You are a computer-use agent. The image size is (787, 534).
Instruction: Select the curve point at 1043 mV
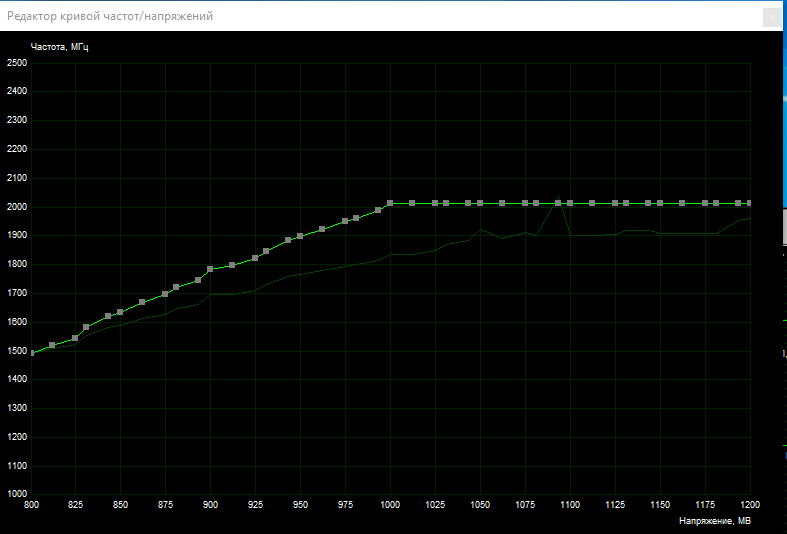point(468,203)
